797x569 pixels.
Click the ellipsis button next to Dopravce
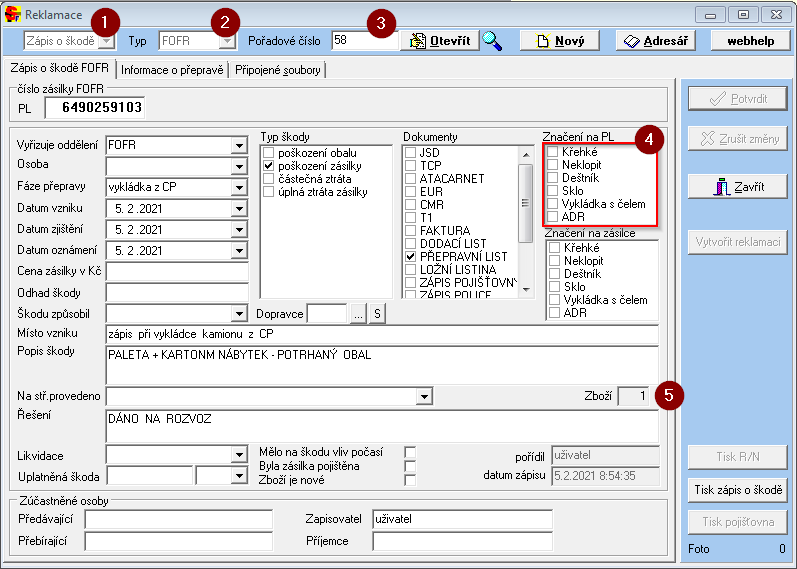358,314
